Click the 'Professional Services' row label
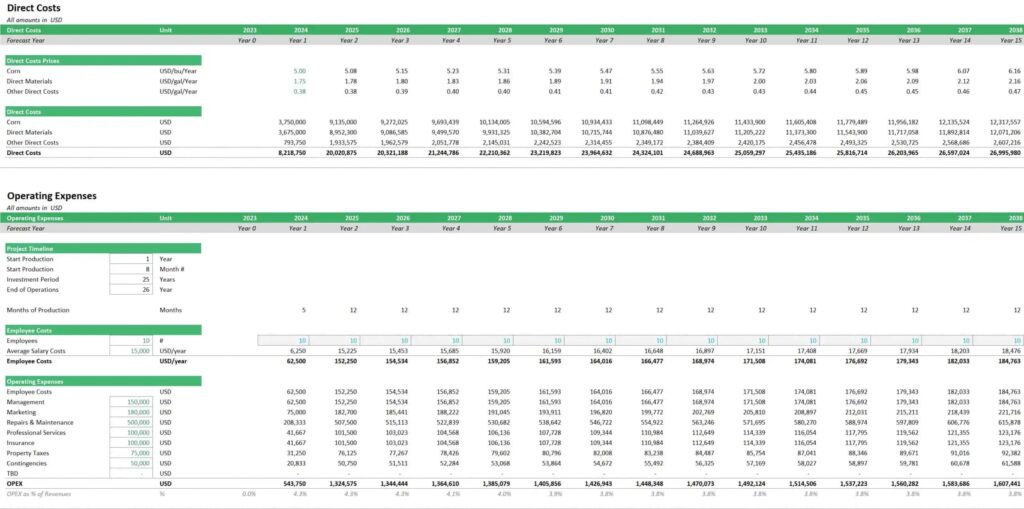This screenshot has width=1024, height=509. 37,433
